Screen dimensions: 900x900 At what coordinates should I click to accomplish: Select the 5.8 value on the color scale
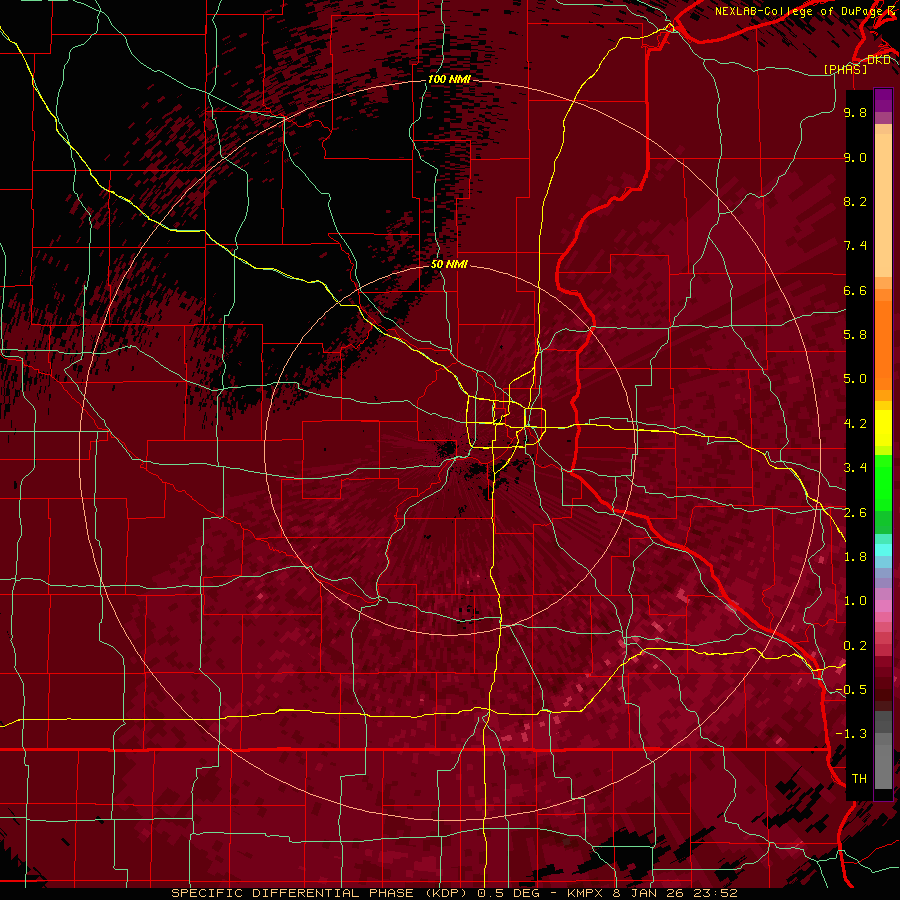pyautogui.click(x=855, y=335)
